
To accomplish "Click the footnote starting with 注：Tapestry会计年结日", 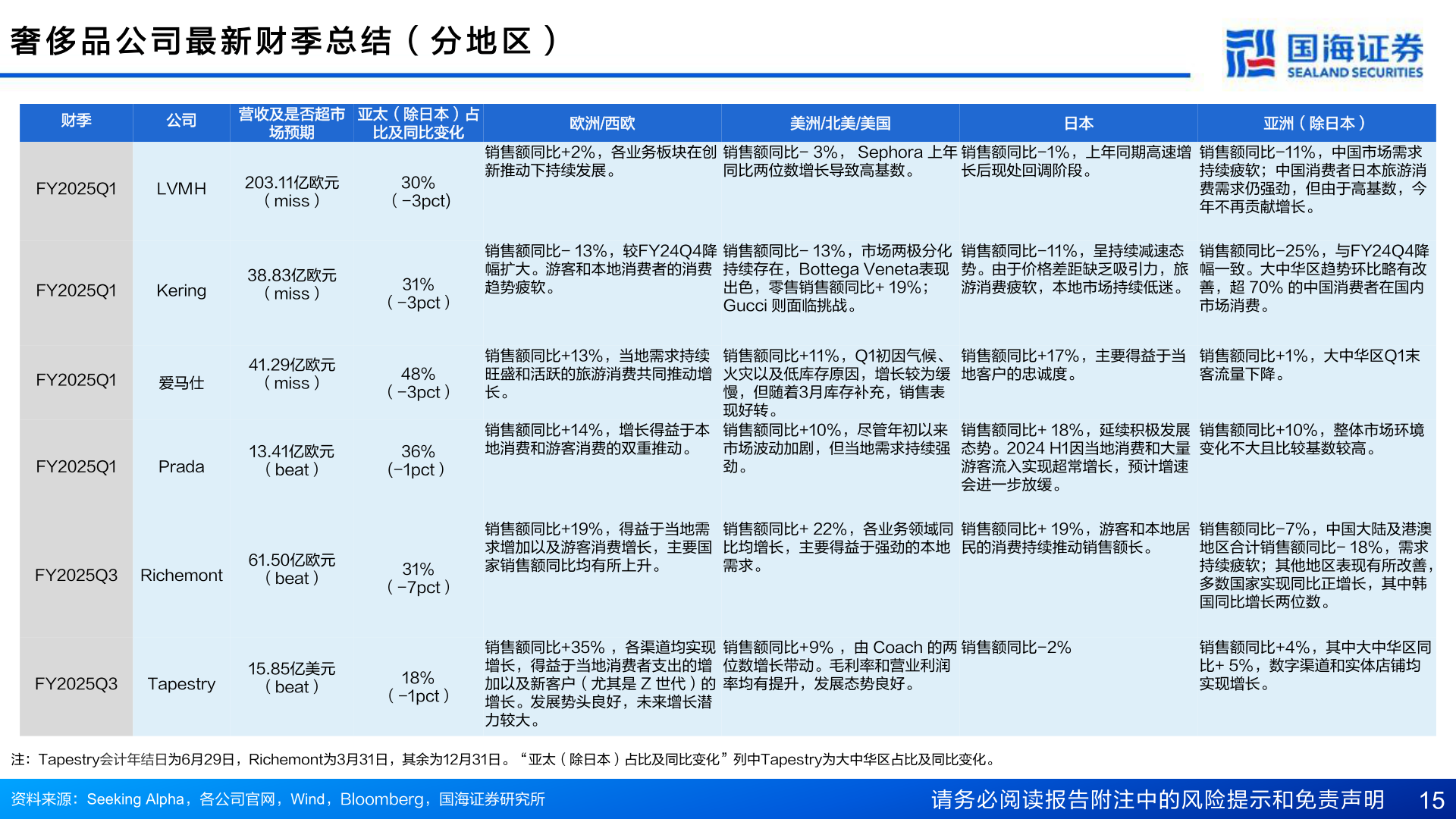I will tap(504, 759).
